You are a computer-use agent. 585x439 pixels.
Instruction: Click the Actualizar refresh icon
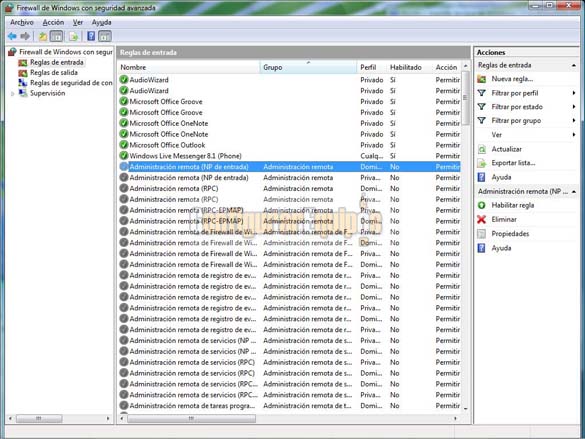click(482, 149)
